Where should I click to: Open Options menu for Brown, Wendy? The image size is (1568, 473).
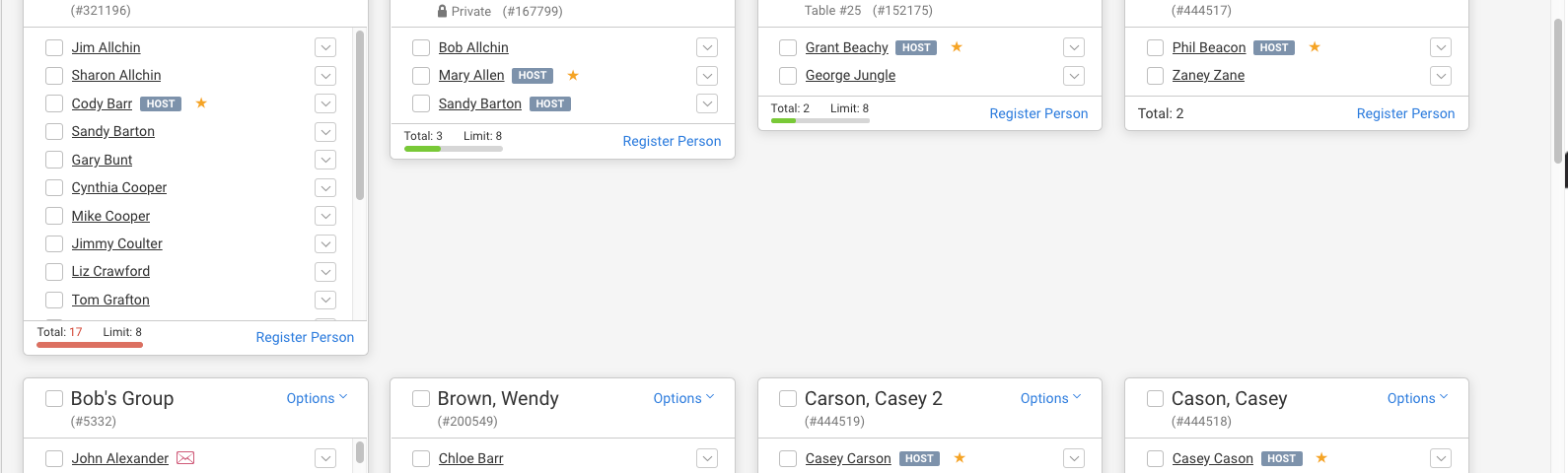click(x=683, y=398)
